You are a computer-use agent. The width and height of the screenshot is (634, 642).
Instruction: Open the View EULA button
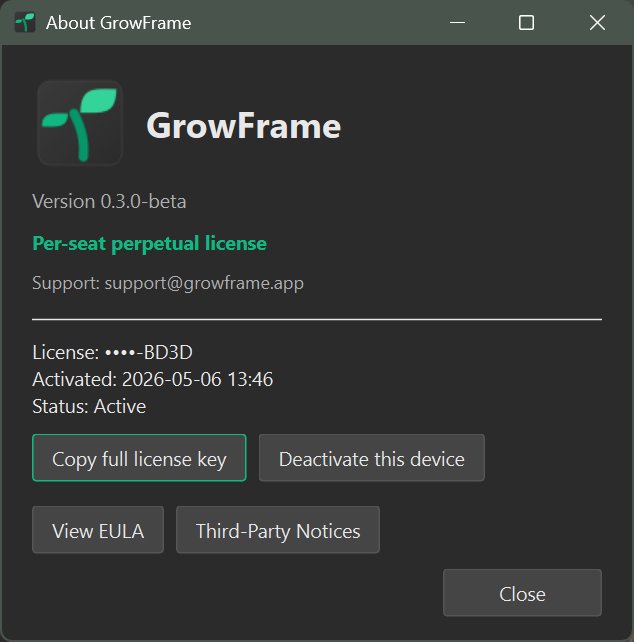click(98, 530)
